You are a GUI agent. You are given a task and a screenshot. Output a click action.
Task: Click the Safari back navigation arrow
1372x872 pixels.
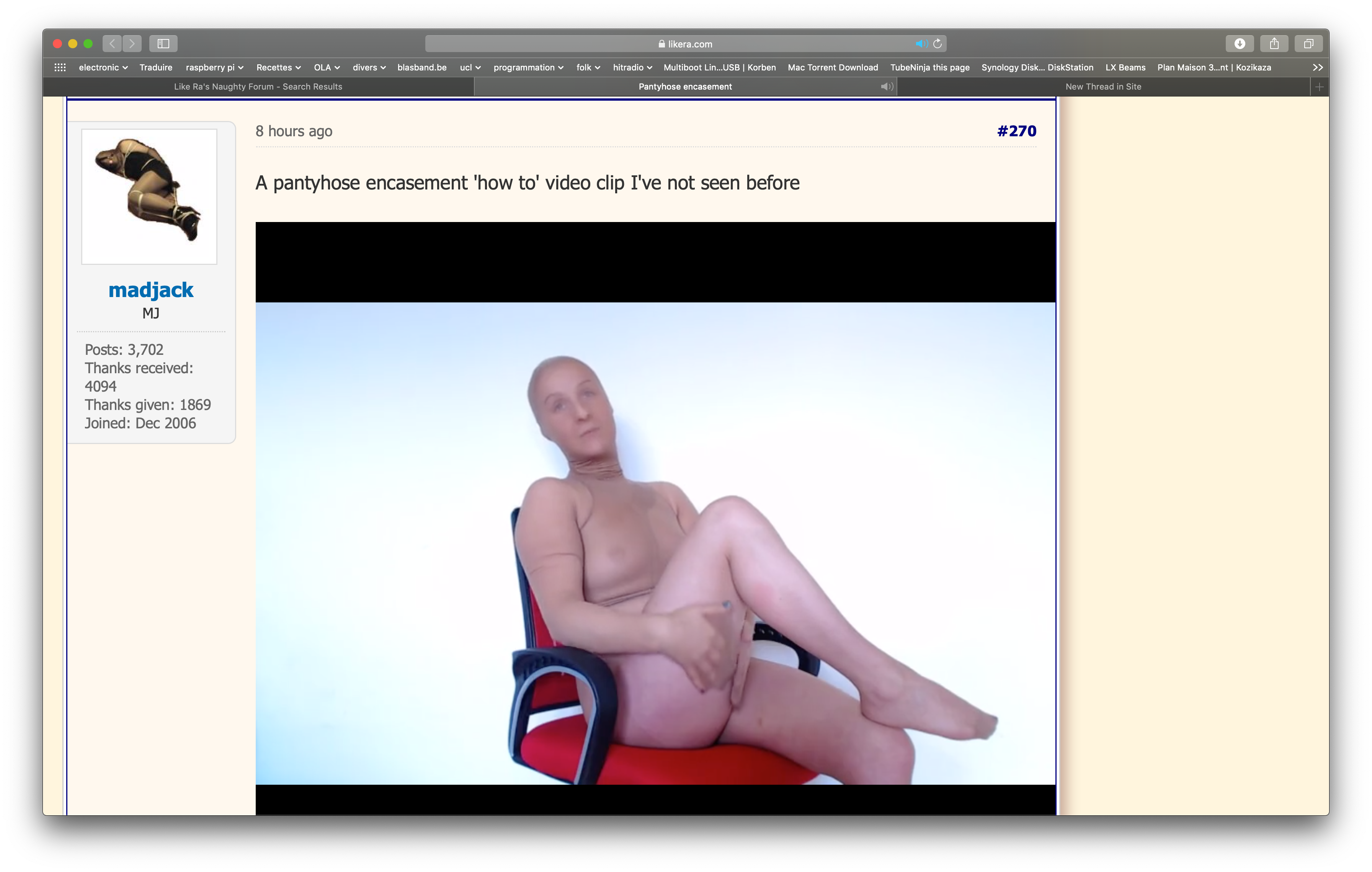112,43
